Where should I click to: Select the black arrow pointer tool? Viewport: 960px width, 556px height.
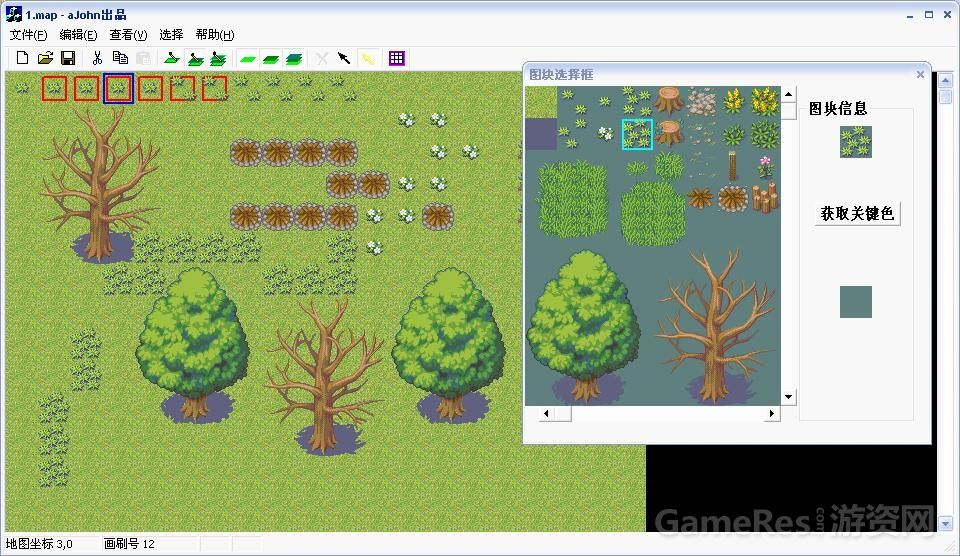coord(344,58)
